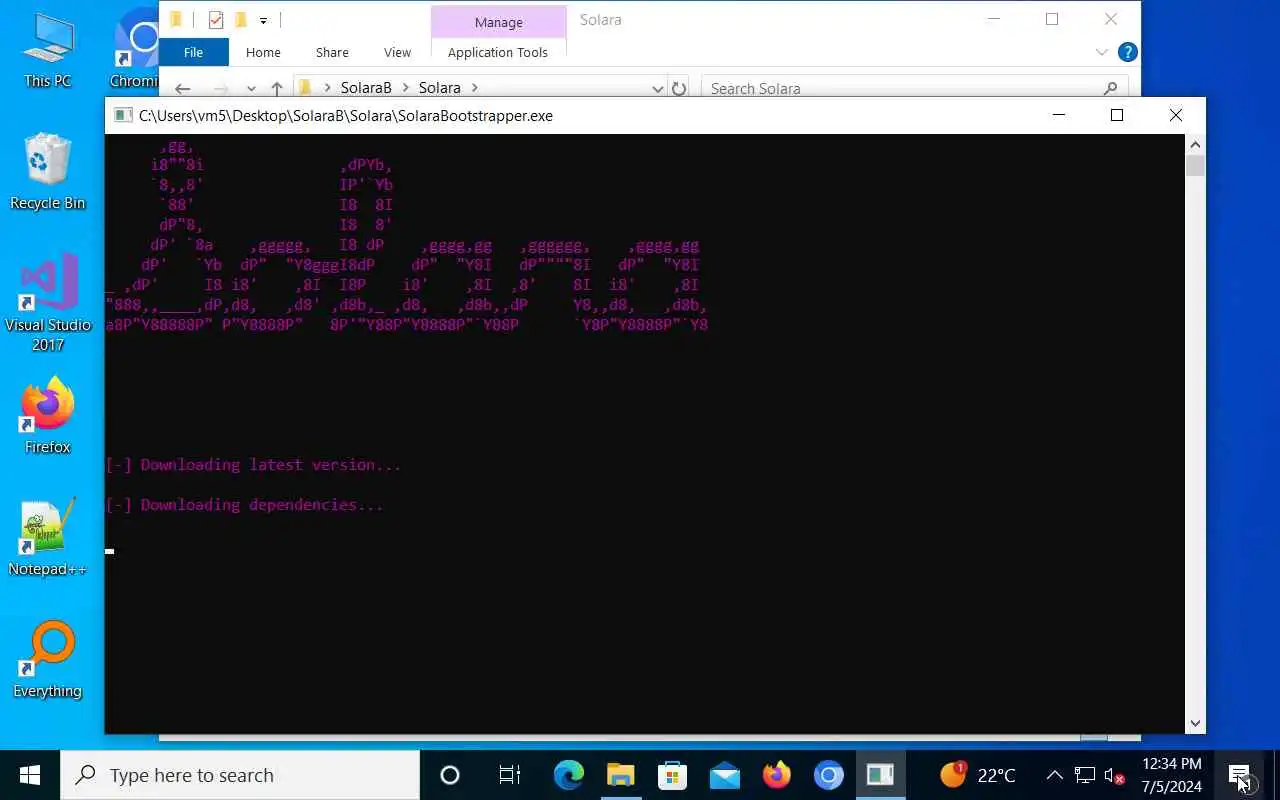Click 'Downloading dependencies...' console line
This screenshot has height=800, width=1280.
tap(245, 505)
